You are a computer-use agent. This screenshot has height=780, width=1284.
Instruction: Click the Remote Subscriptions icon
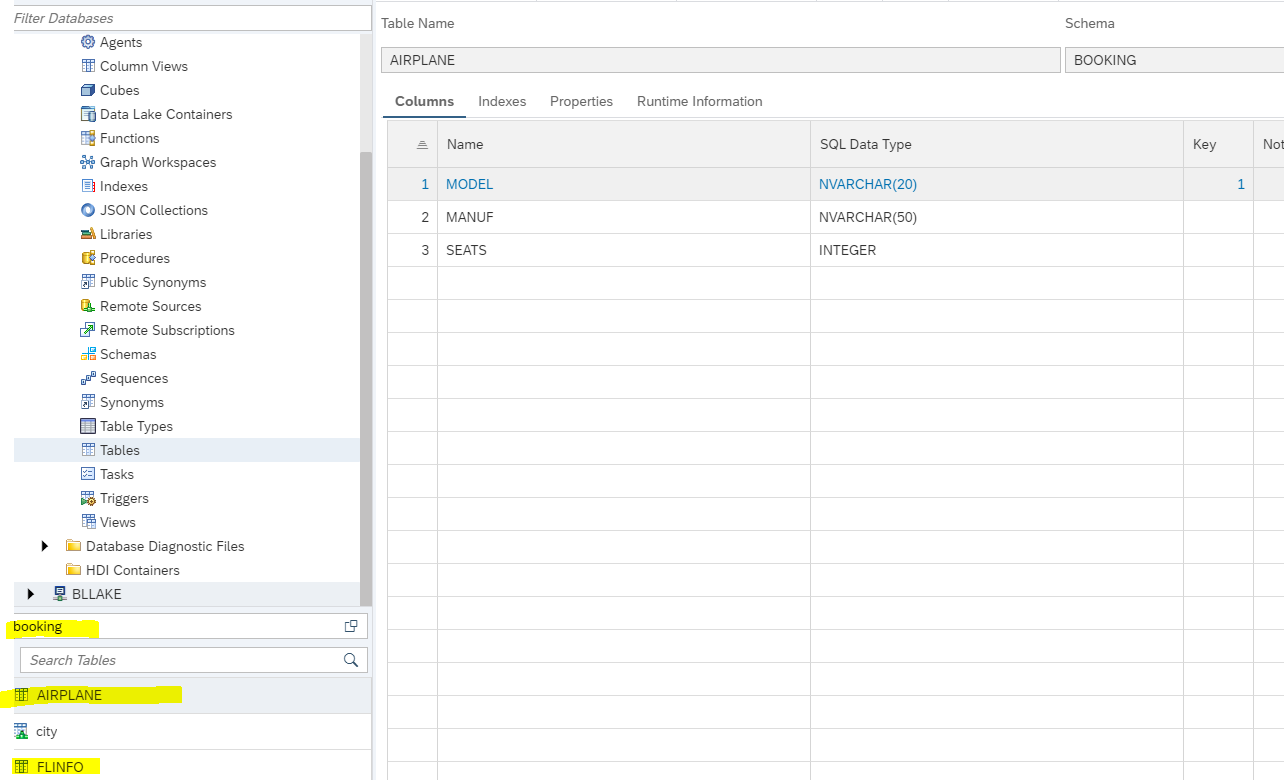pyautogui.click(x=88, y=330)
